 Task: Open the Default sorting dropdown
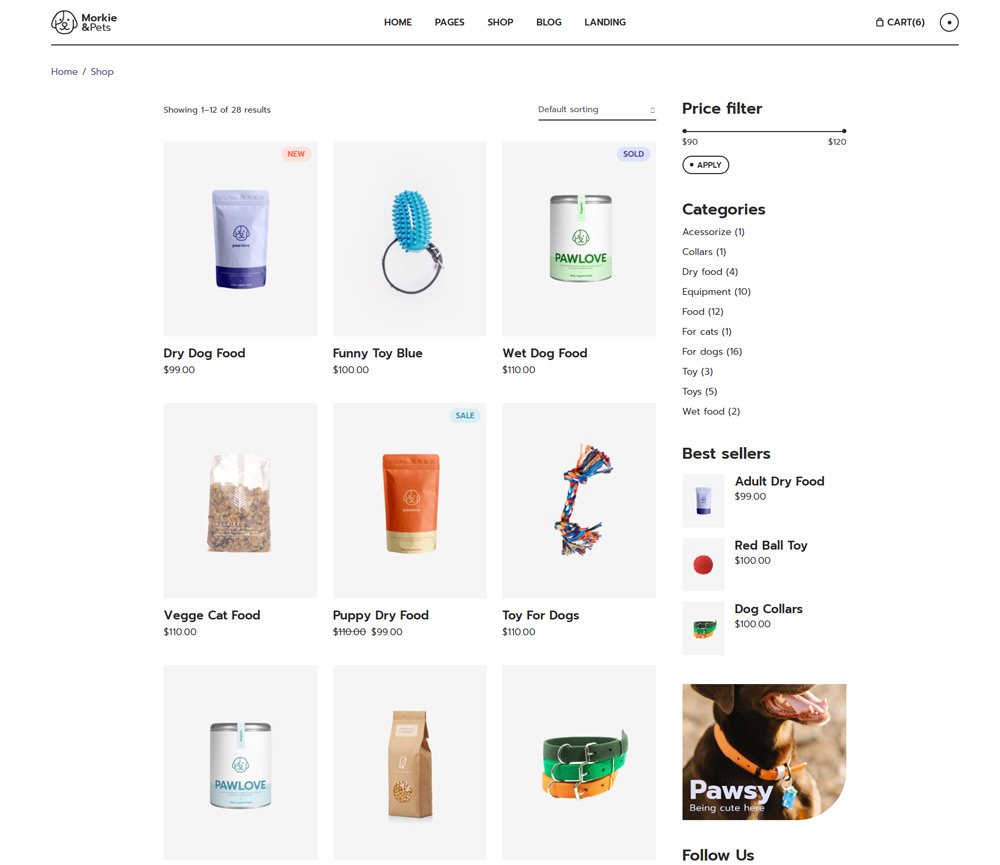(596, 110)
